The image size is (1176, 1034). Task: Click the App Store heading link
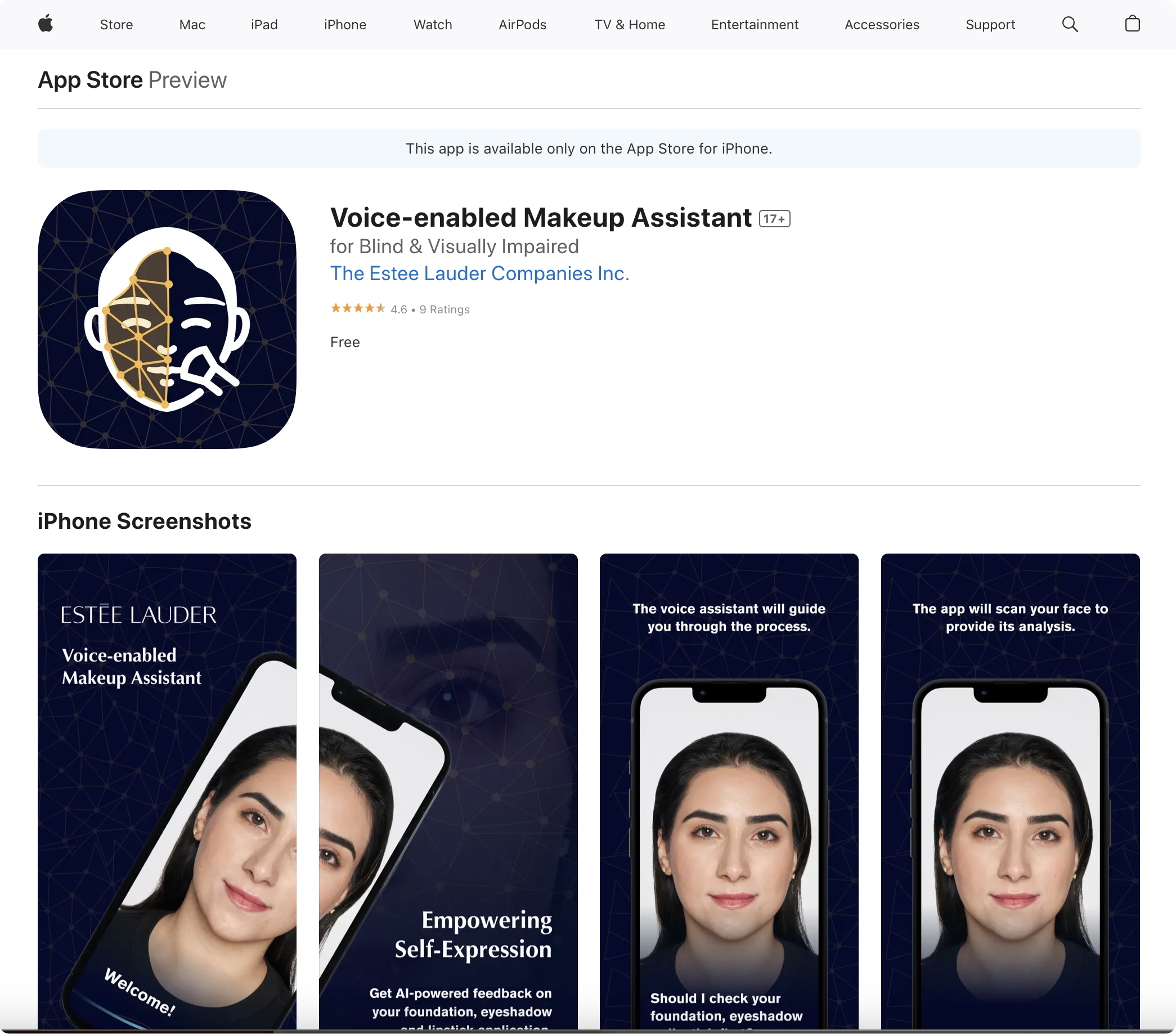pyautogui.click(x=91, y=80)
